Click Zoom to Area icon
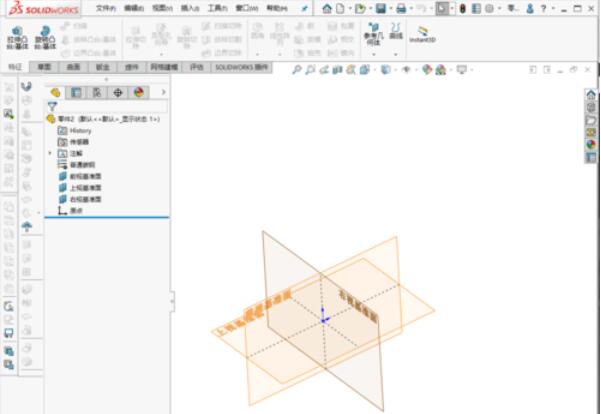The height and width of the screenshot is (414, 601). point(310,70)
